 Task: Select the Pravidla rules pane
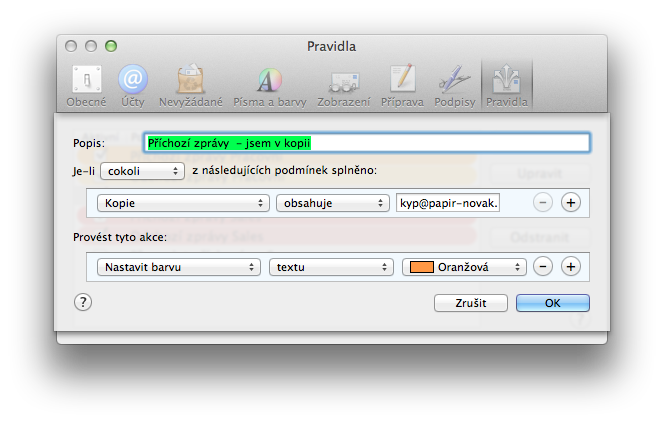point(506,84)
